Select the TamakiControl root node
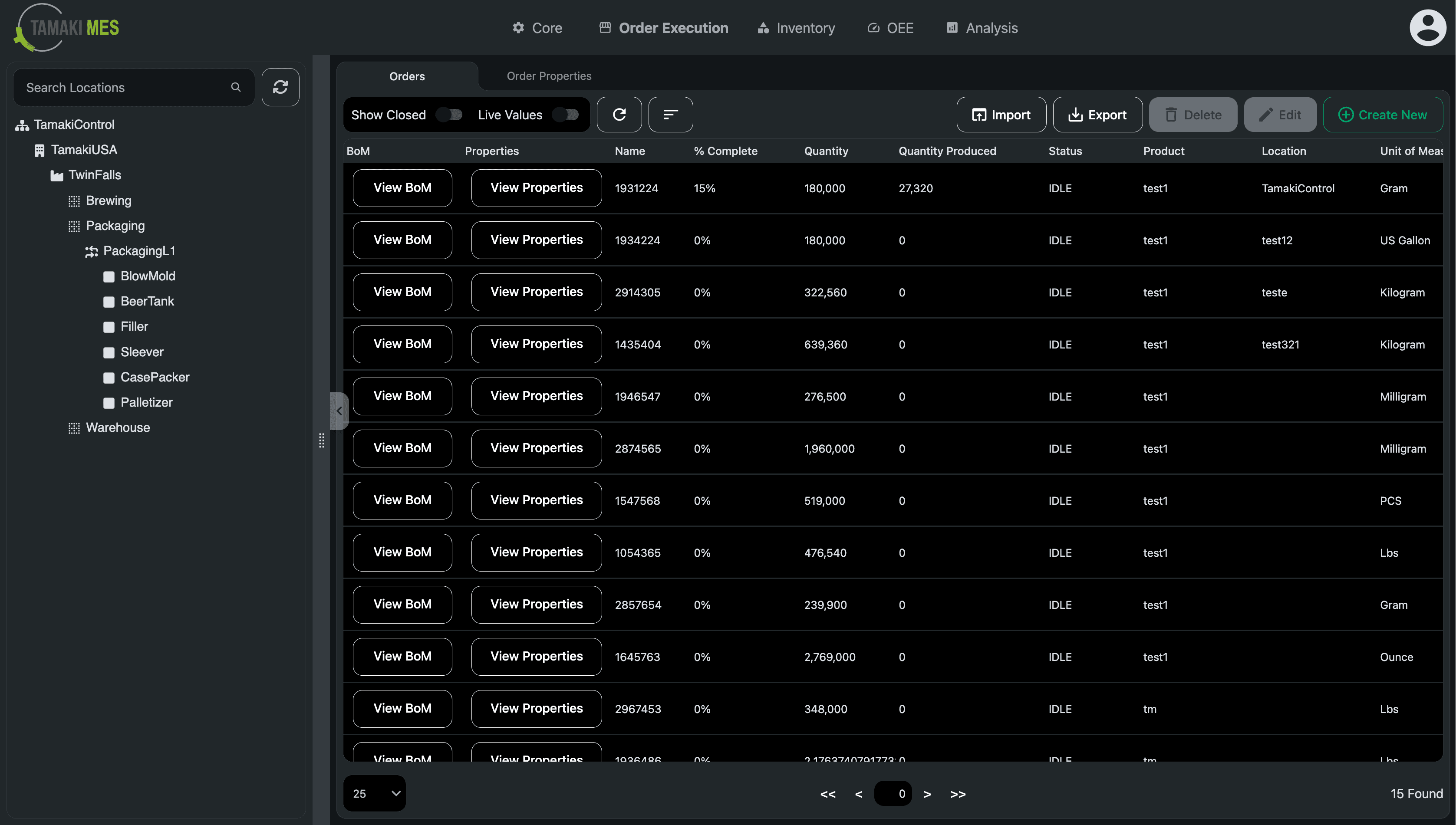Screen dimensions: 1456x825 [74, 125]
